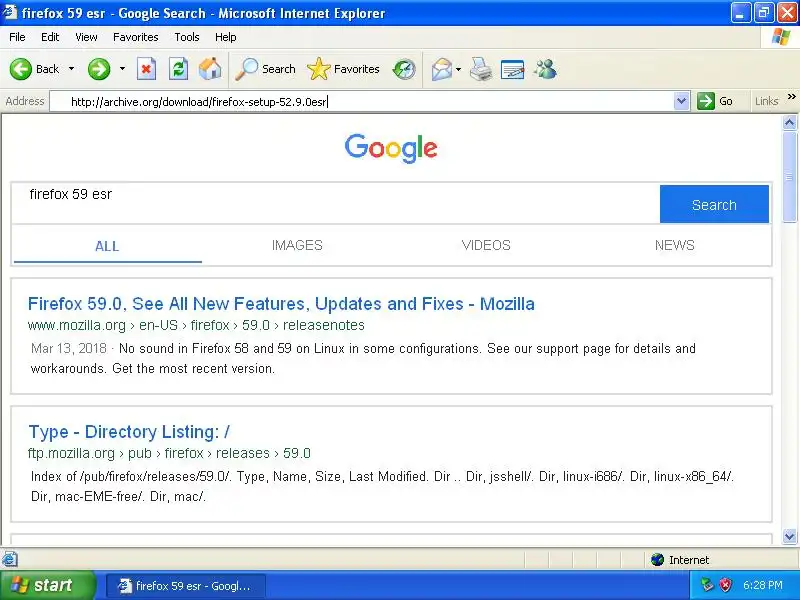Click the Windows start button
This screenshot has height=600, width=800.
click(48, 585)
